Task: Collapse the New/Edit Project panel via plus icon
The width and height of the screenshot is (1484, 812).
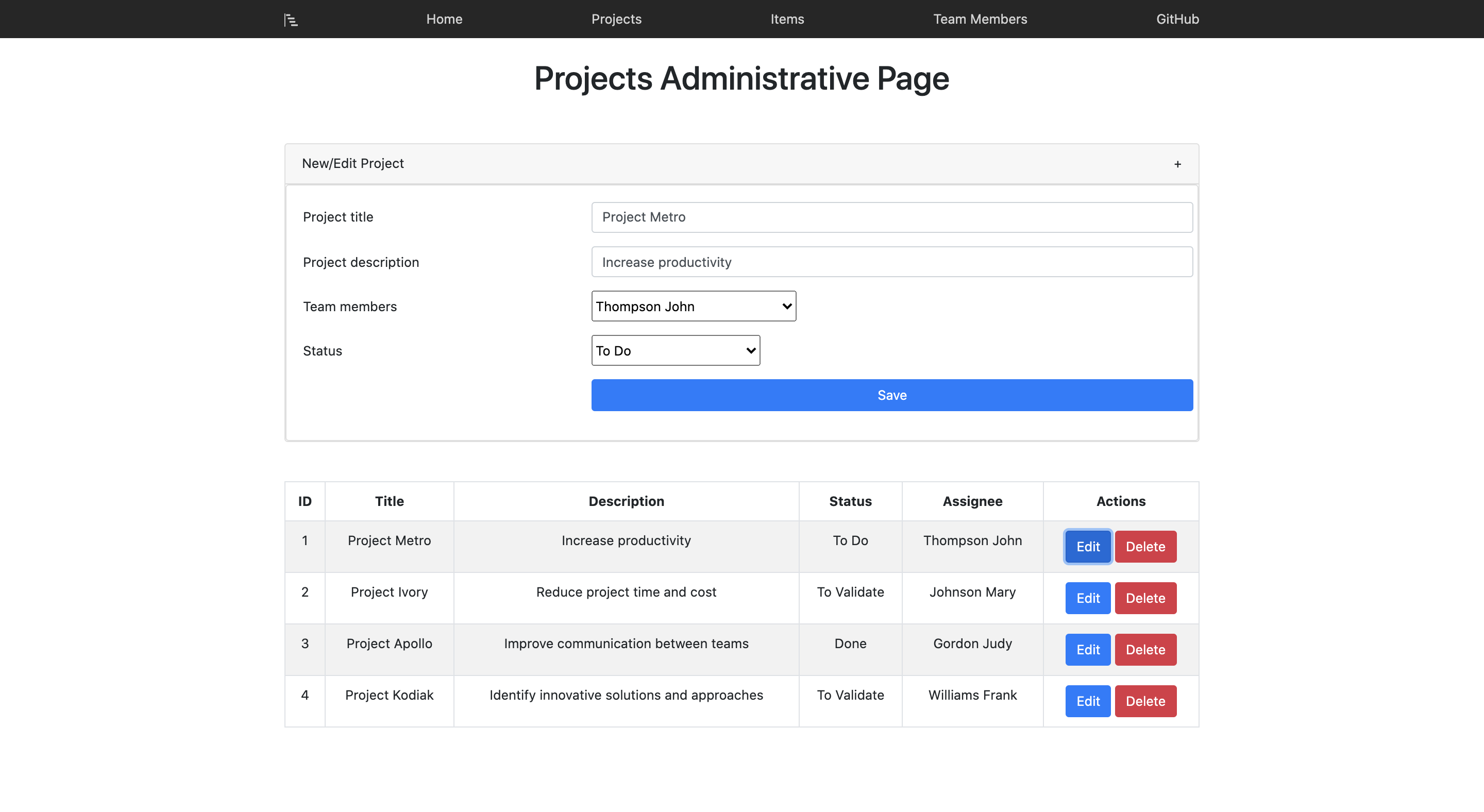Action: coord(1177,164)
